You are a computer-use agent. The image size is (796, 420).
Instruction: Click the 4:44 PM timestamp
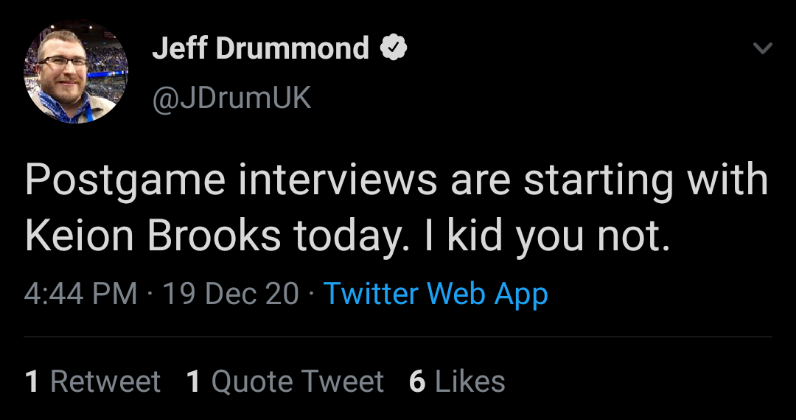(x=81, y=294)
